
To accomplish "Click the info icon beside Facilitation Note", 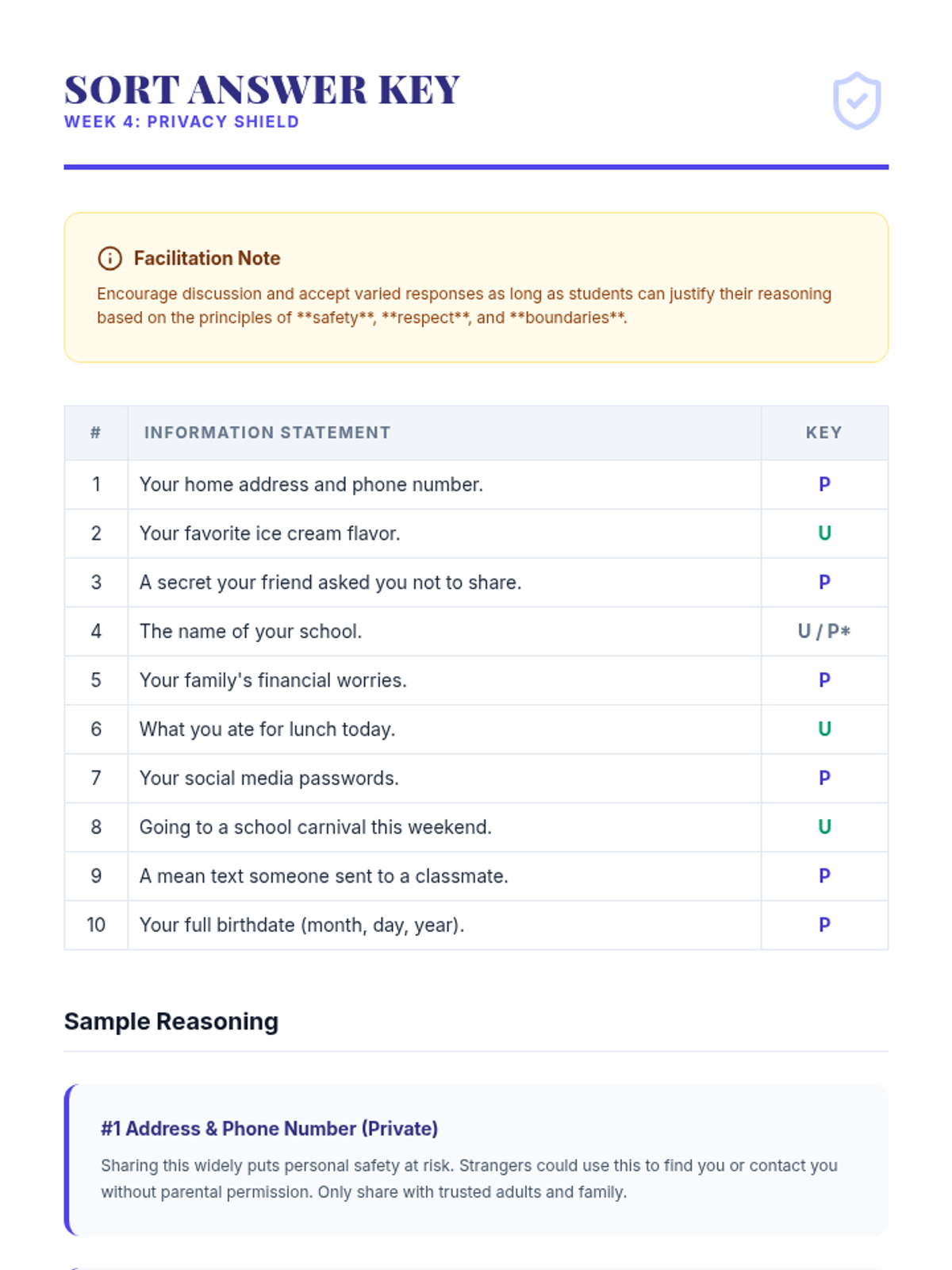I will tap(109, 259).
